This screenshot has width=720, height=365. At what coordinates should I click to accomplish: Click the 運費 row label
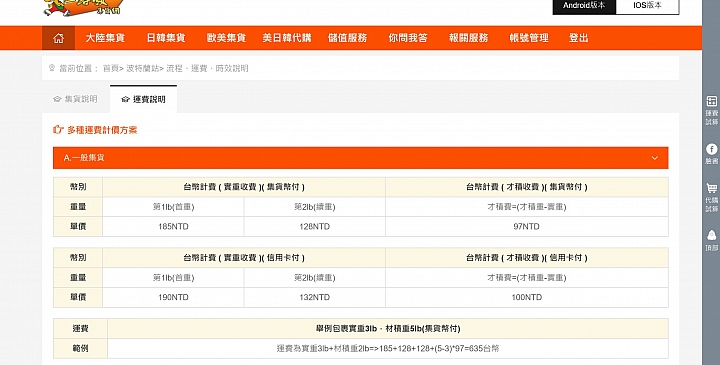click(x=80, y=329)
